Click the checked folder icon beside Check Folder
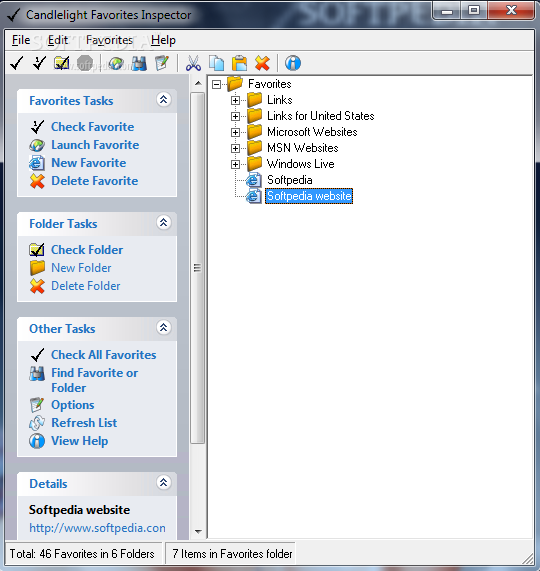Viewport: 540px width, 571px height. (37, 250)
